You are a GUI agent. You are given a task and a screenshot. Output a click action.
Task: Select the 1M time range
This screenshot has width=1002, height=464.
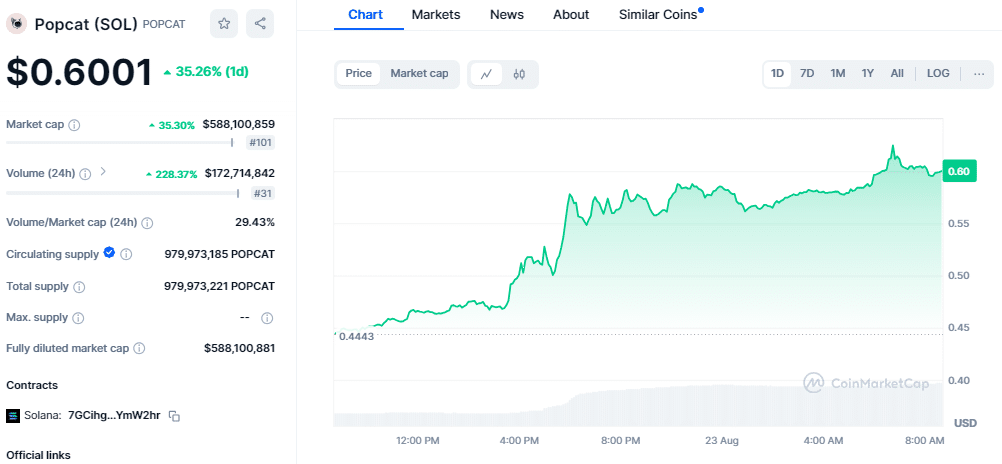pyautogui.click(x=838, y=74)
